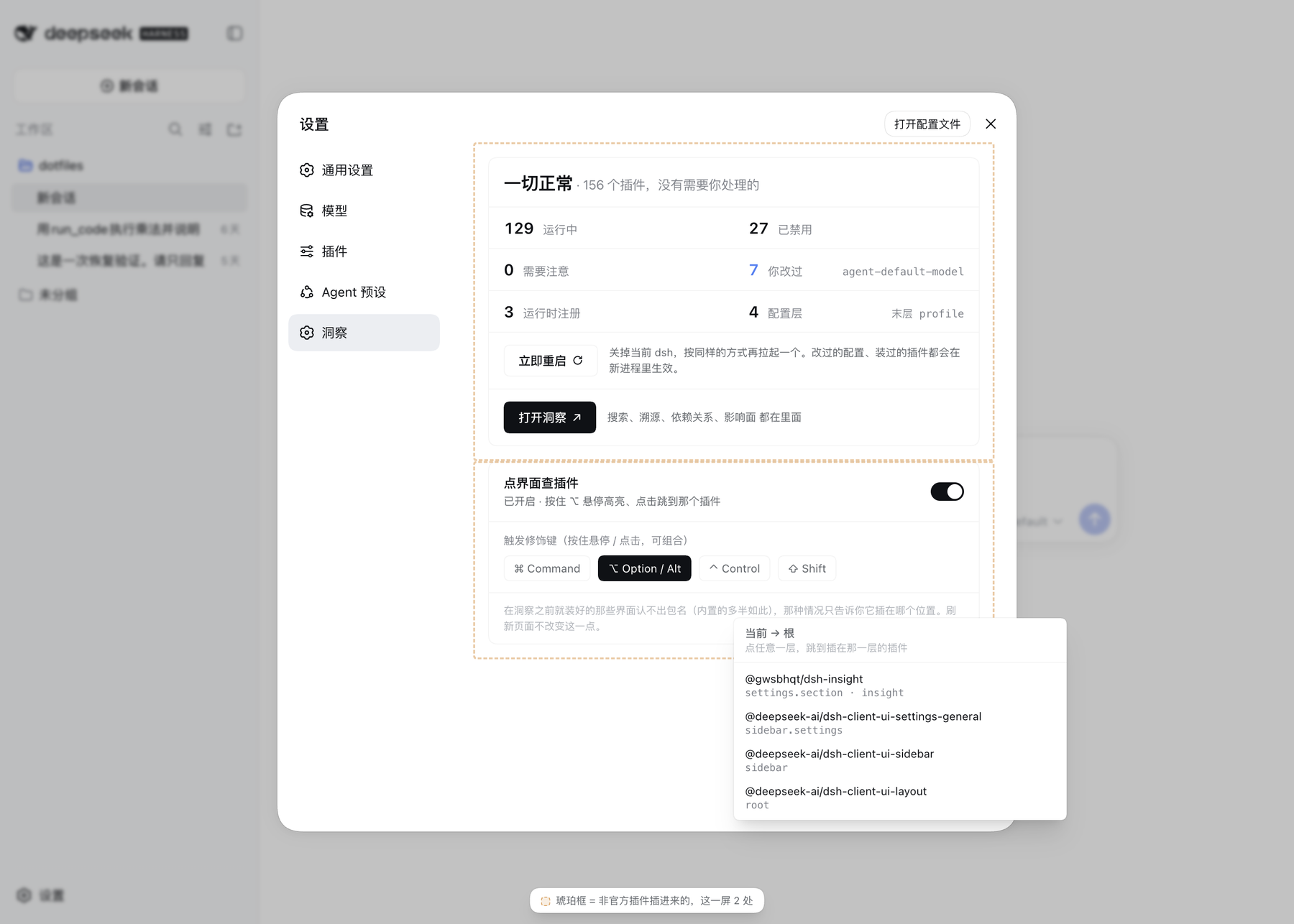Screen dimensions: 1294x924
Task: Click the 0 需要注意 statistic
Action: (x=536, y=271)
